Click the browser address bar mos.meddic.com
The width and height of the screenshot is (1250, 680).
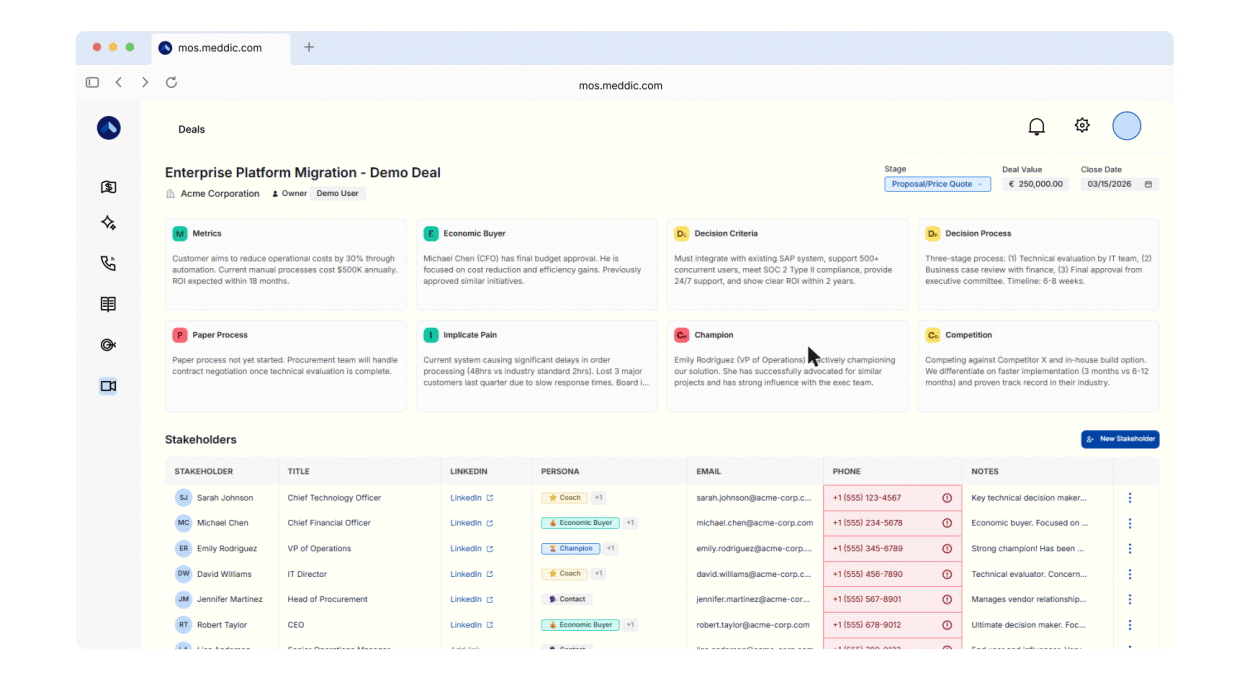point(620,85)
